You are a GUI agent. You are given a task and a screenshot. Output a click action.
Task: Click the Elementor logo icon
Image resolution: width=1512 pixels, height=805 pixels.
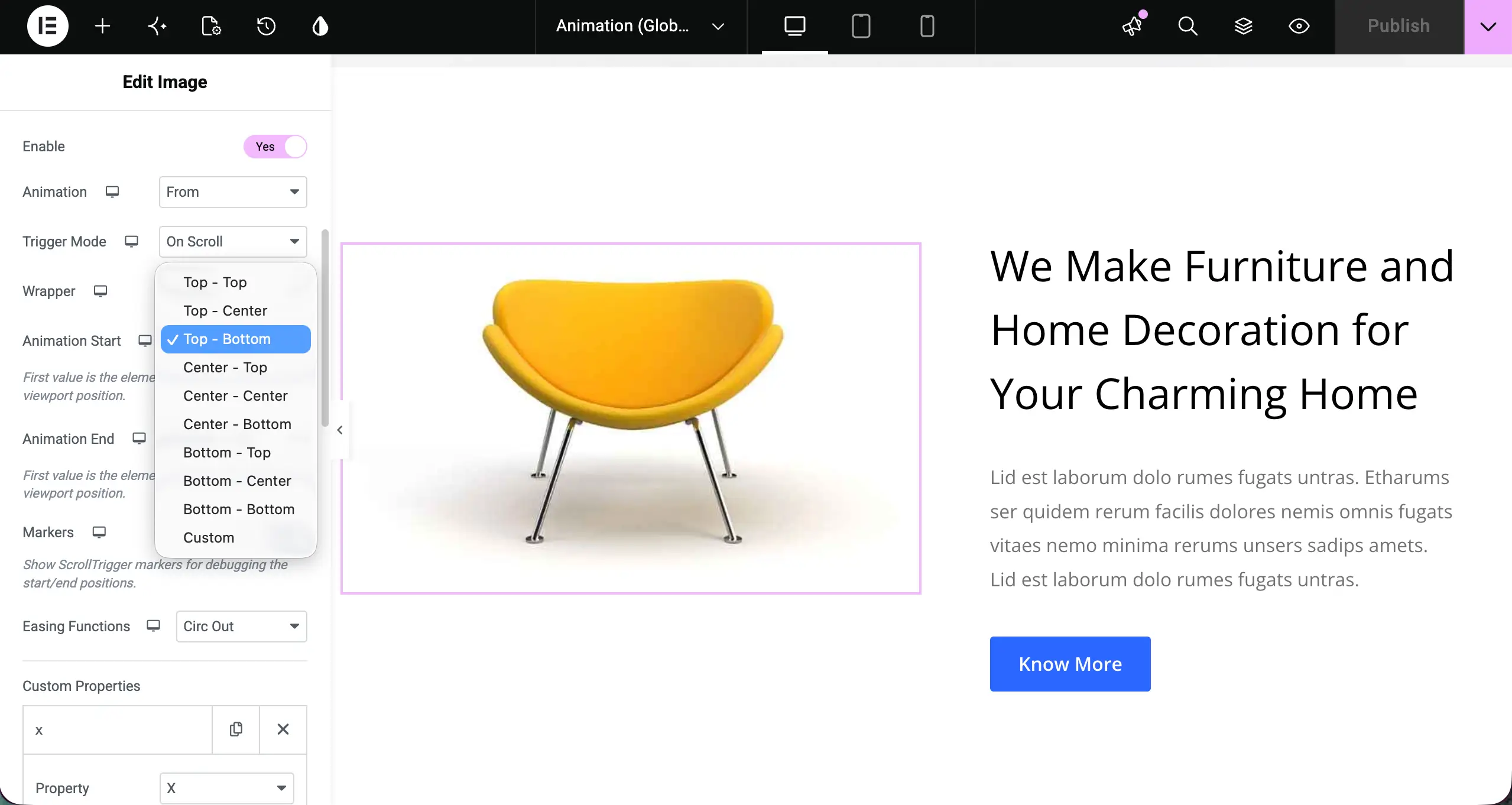click(47, 26)
